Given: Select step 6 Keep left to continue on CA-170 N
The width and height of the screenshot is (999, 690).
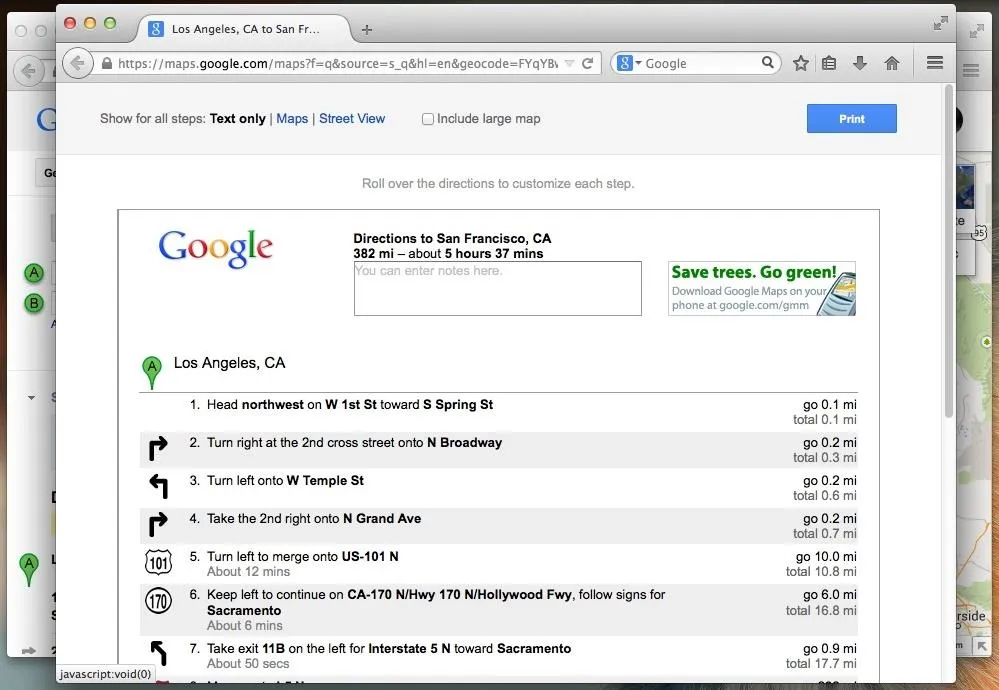Looking at the screenshot, I should [498, 610].
